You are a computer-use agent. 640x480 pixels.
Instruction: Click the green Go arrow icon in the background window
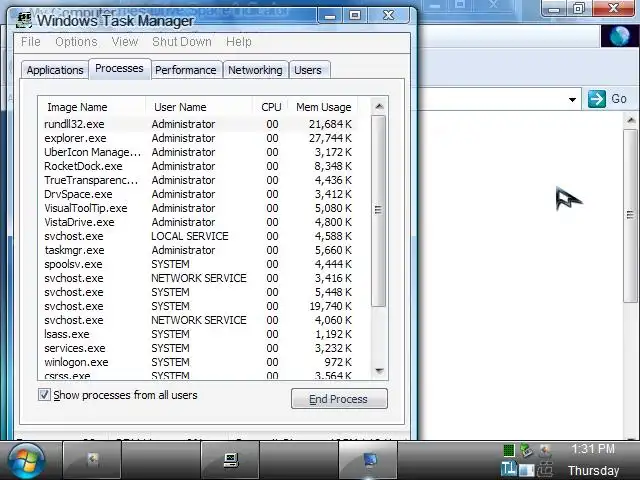(597, 99)
